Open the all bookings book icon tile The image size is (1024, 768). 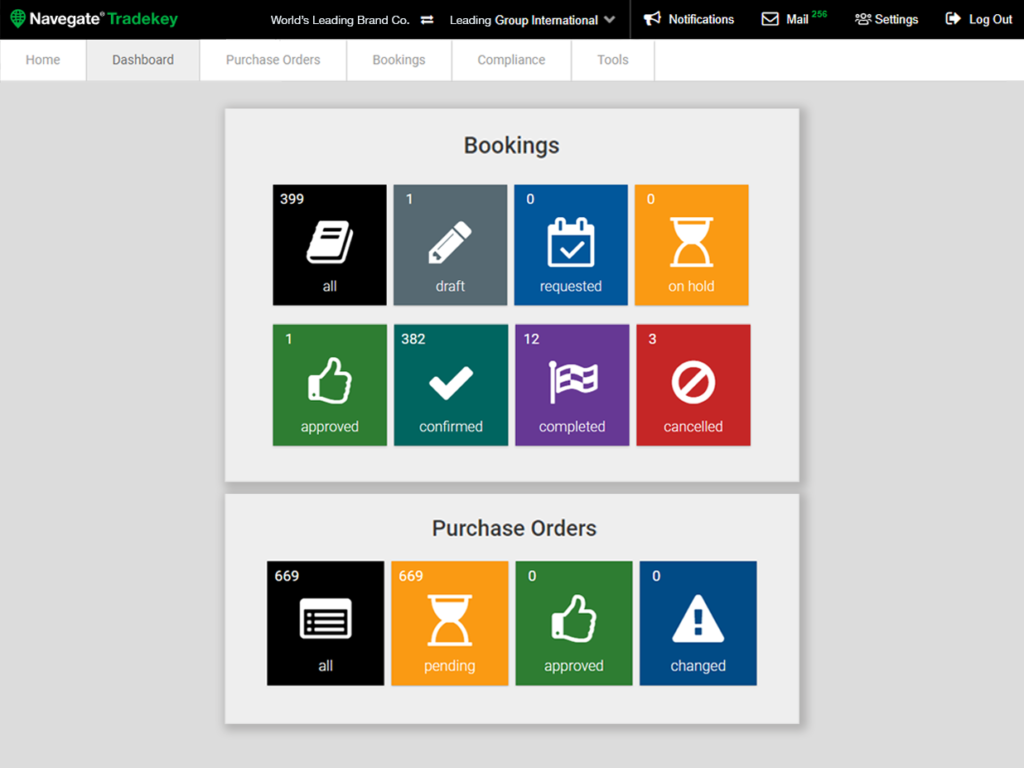coord(329,245)
